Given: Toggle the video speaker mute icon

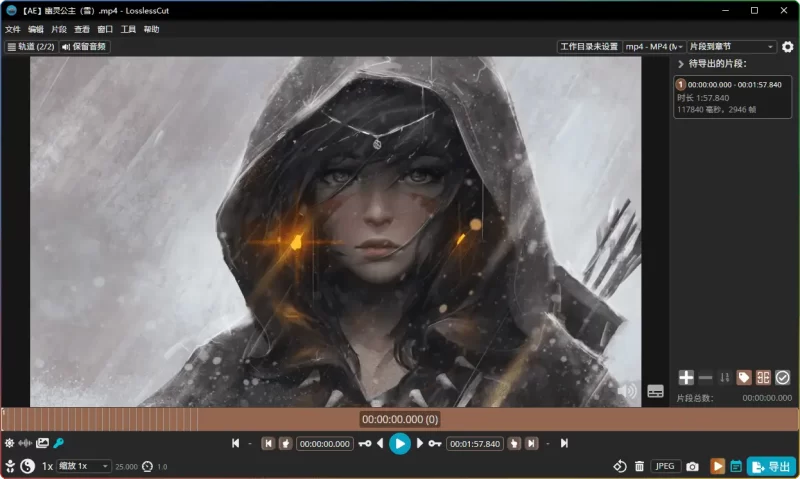Looking at the screenshot, I should pos(627,391).
